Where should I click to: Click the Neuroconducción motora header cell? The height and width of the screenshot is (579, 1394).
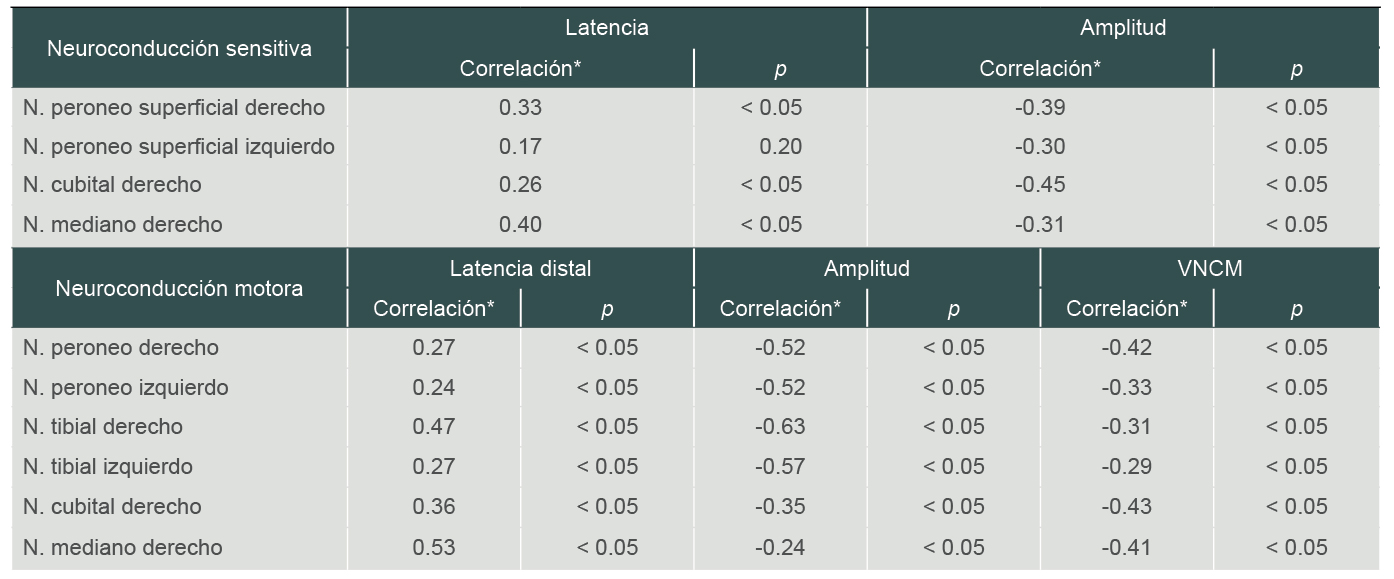pyautogui.click(x=179, y=288)
